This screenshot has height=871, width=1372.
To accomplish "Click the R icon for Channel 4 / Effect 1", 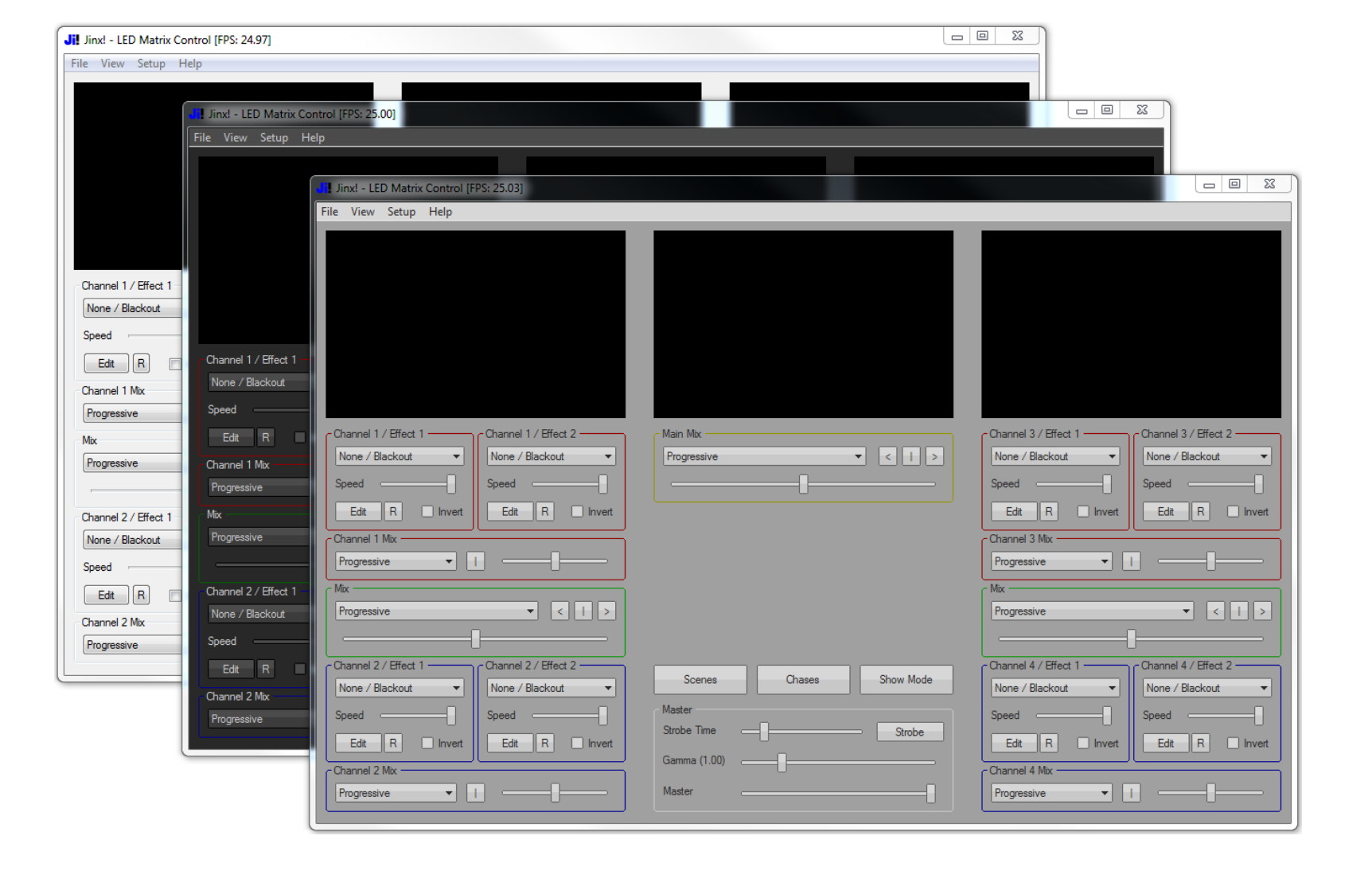I will tap(1049, 743).
